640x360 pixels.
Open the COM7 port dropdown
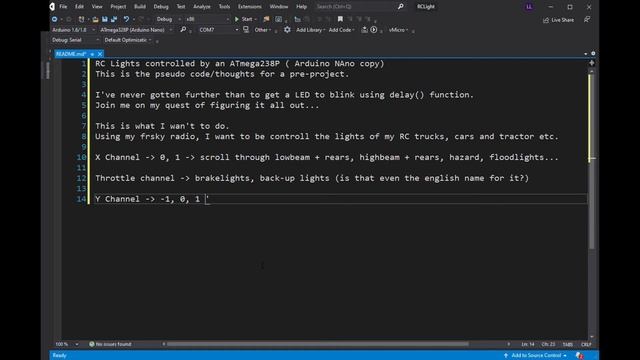pyautogui.click(x=218, y=30)
